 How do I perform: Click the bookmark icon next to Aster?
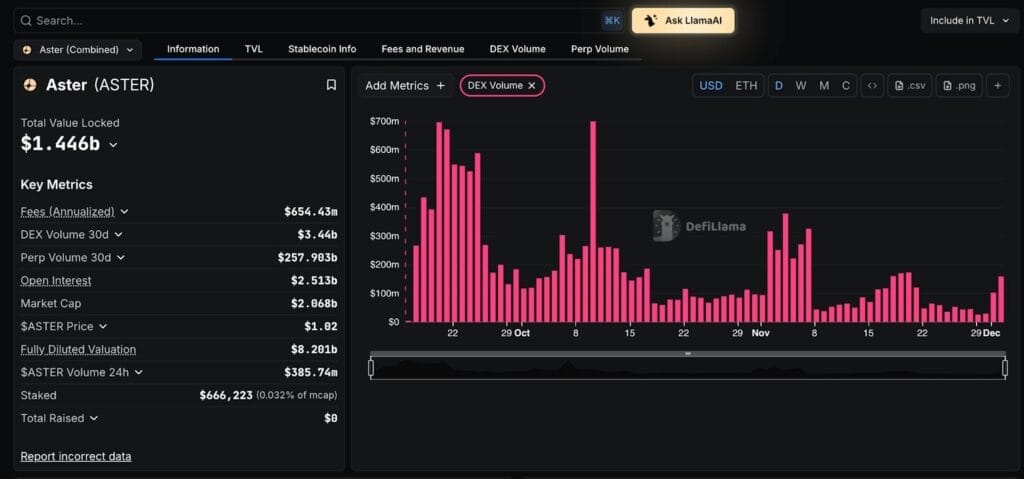point(331,85)
